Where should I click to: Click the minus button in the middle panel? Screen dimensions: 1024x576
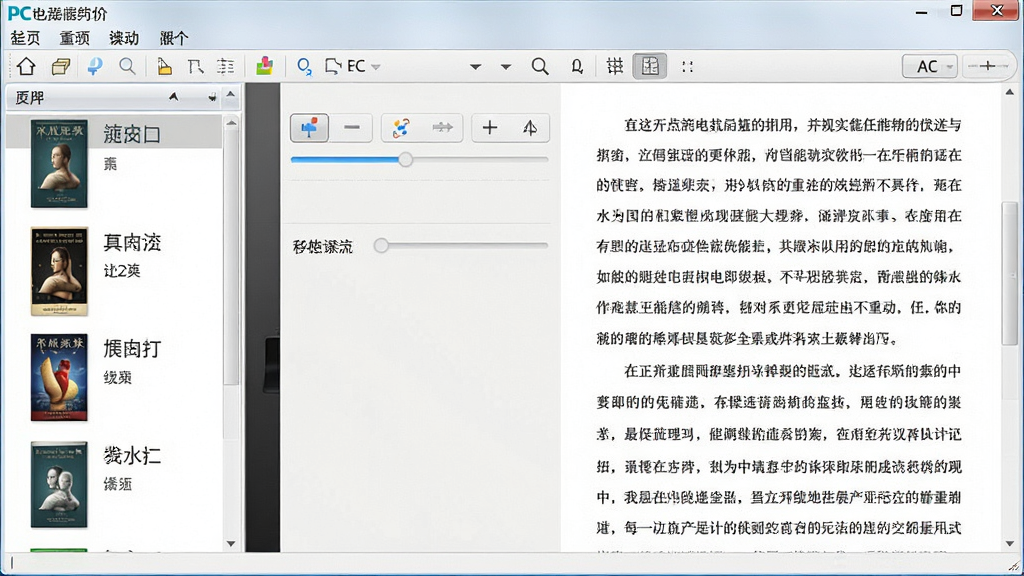coord(352,127)
